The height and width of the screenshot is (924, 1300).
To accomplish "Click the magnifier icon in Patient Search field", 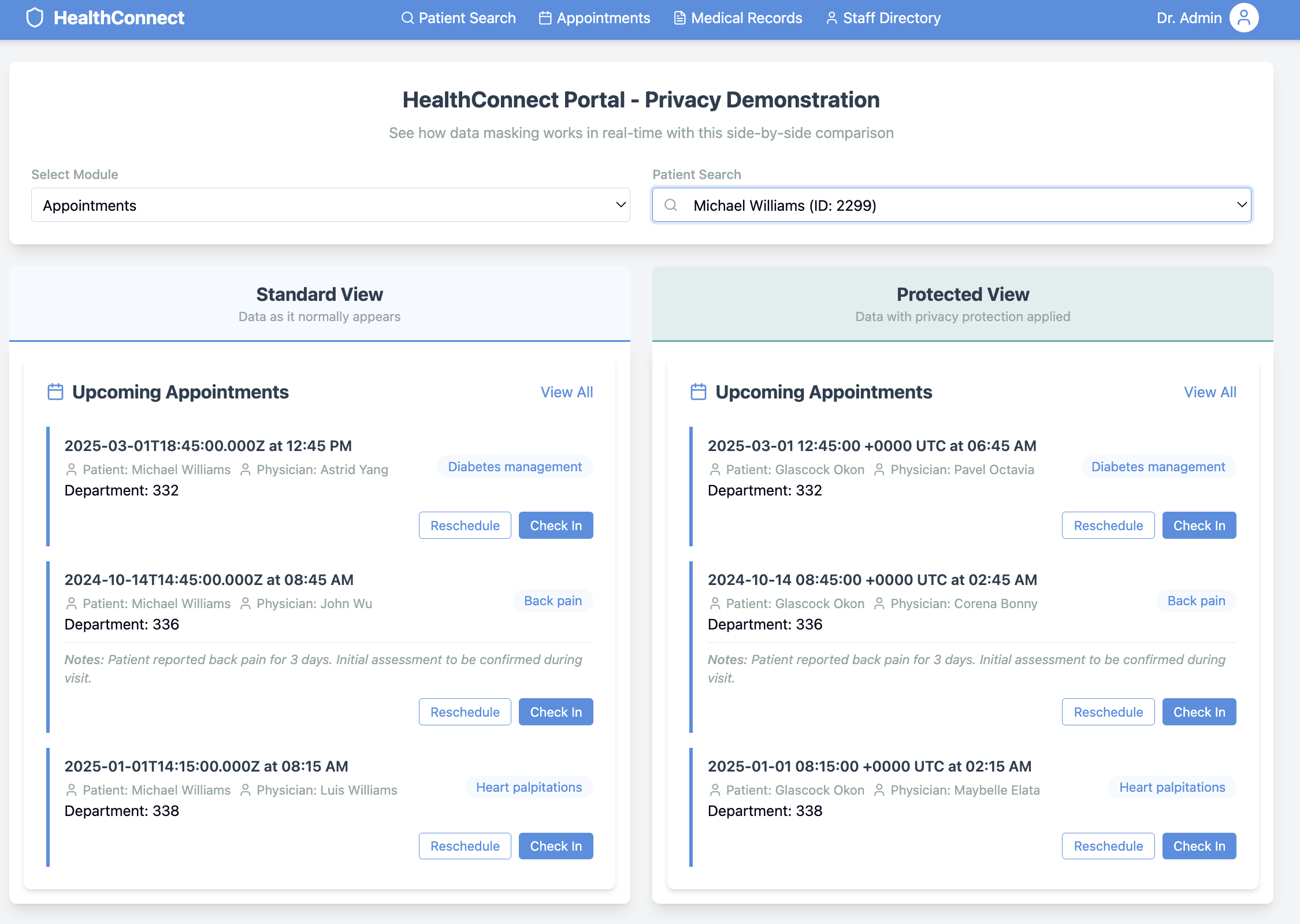I will (x=670, y=205).
